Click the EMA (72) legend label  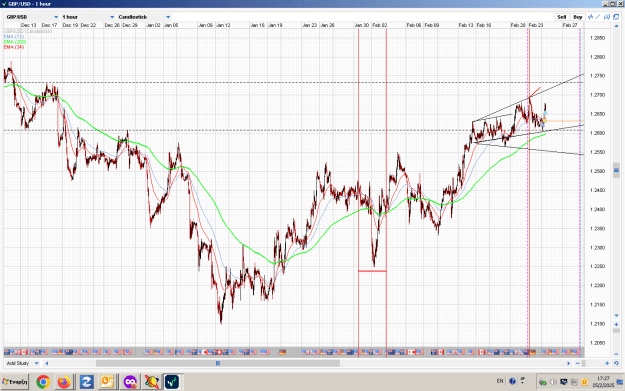14,36
